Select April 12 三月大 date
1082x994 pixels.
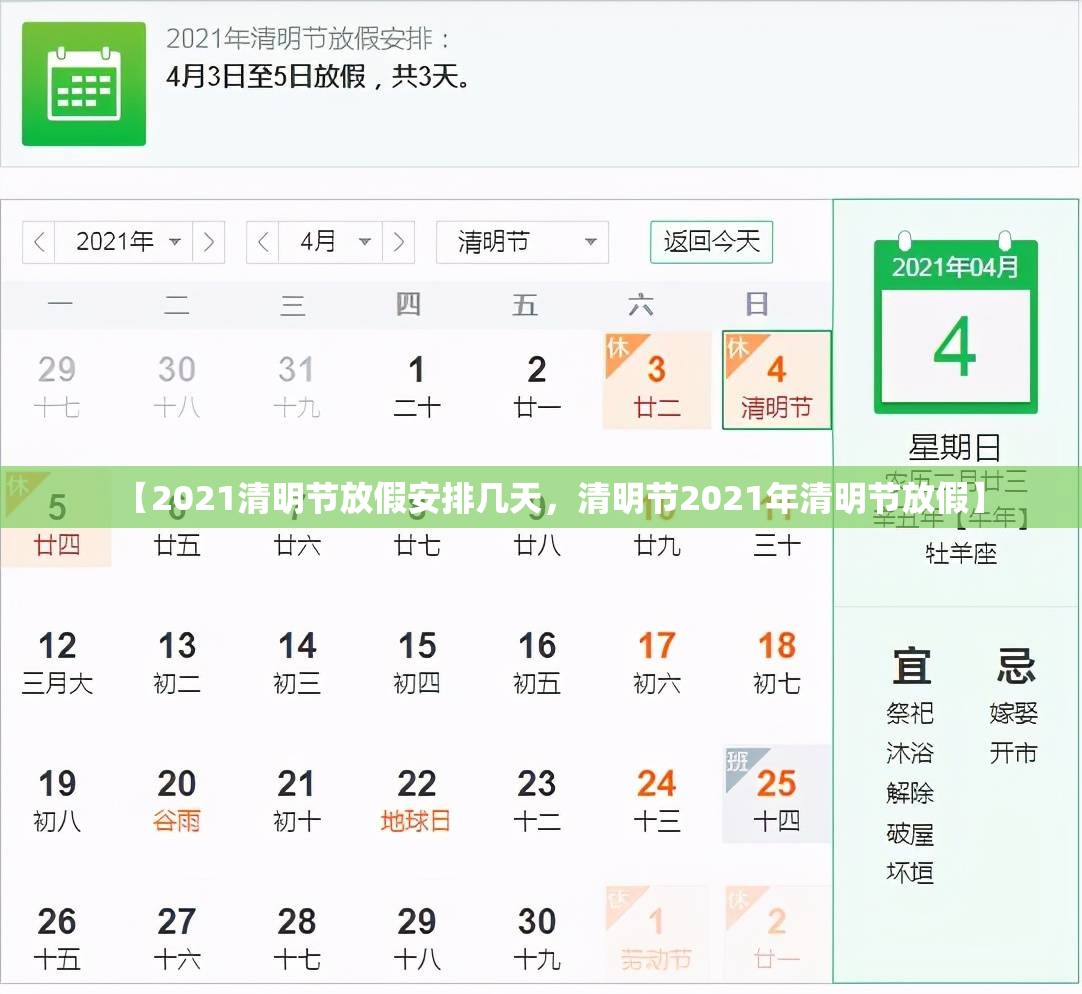coord(57,663)
